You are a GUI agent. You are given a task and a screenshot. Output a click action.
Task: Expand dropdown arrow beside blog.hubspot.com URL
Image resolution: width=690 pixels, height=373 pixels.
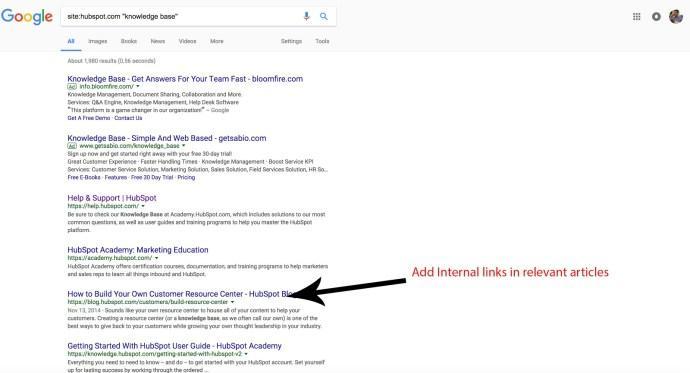tap(233, 302)
